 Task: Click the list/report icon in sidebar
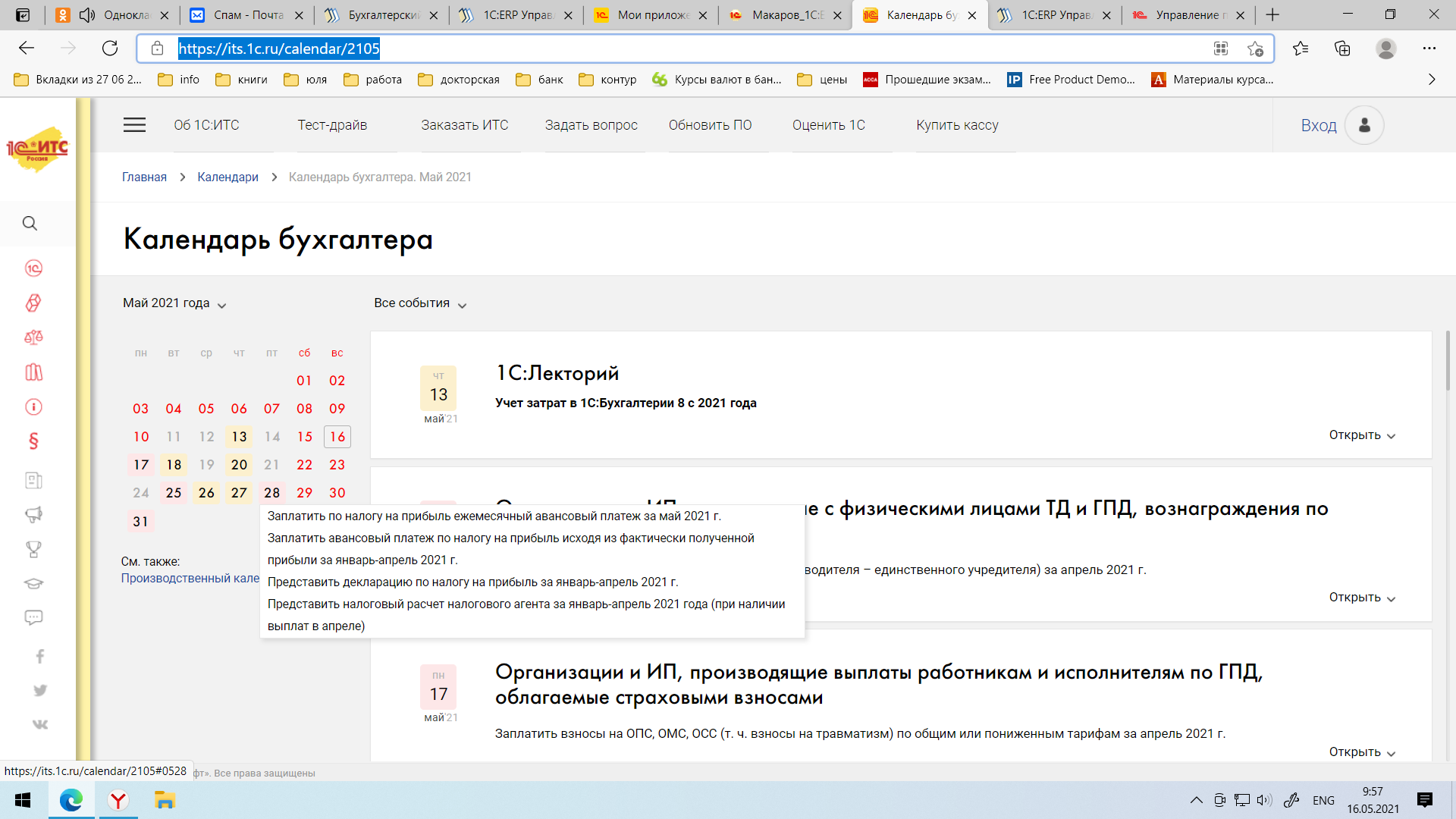click(x=34, y=481)
